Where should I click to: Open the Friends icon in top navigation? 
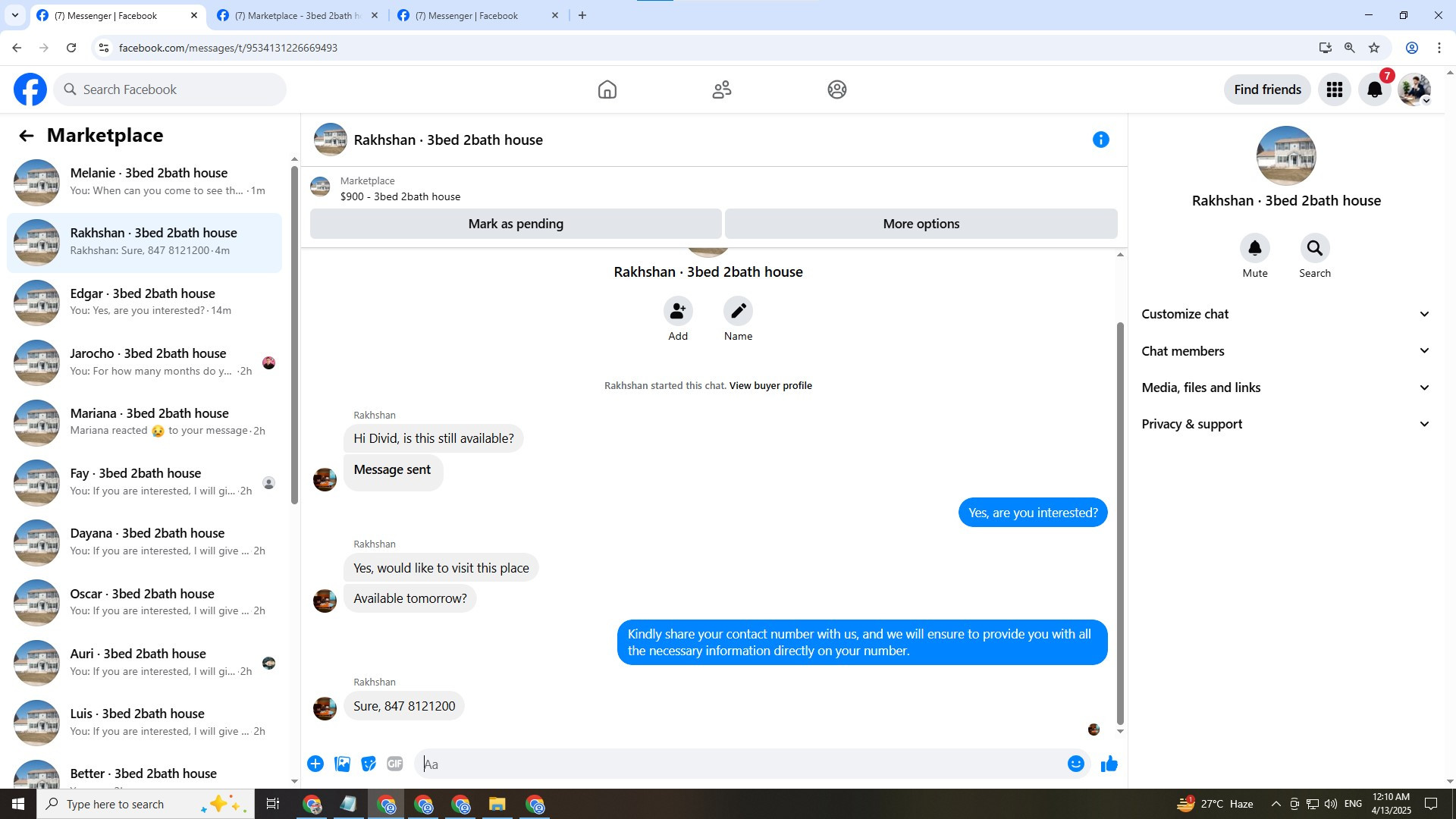click(722, 89)
